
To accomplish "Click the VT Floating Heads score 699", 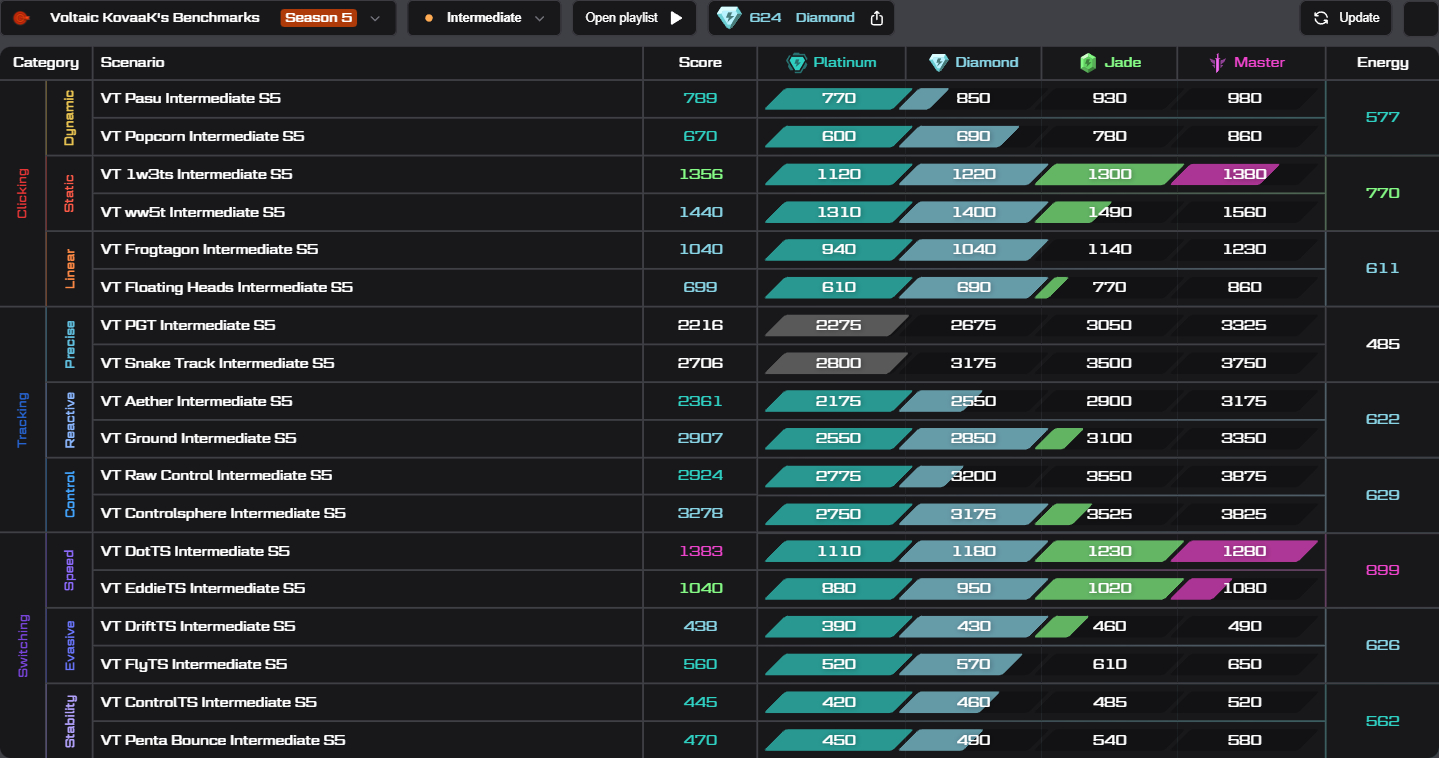I will (700, 287).
